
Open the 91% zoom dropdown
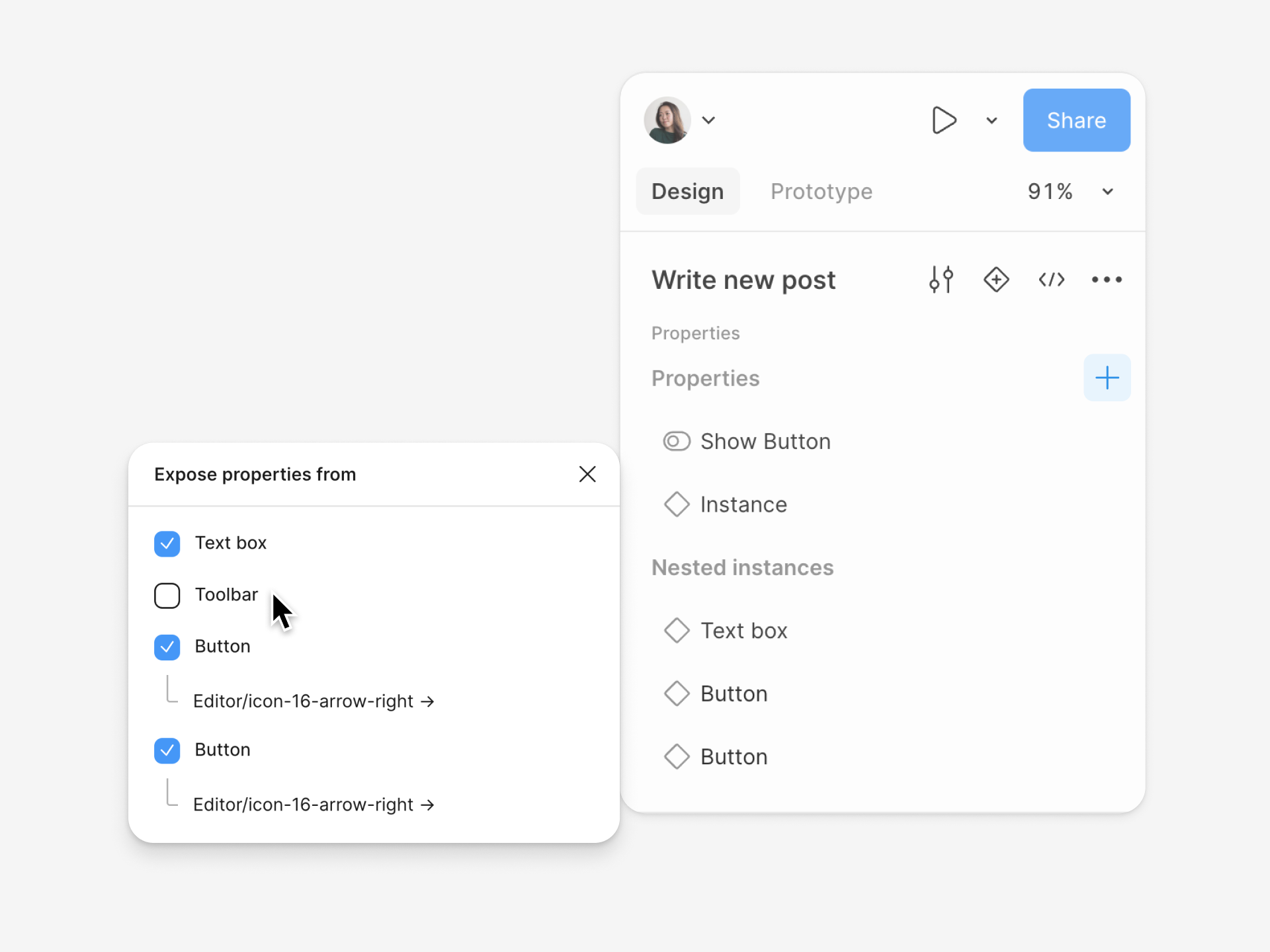point(1107,192)
